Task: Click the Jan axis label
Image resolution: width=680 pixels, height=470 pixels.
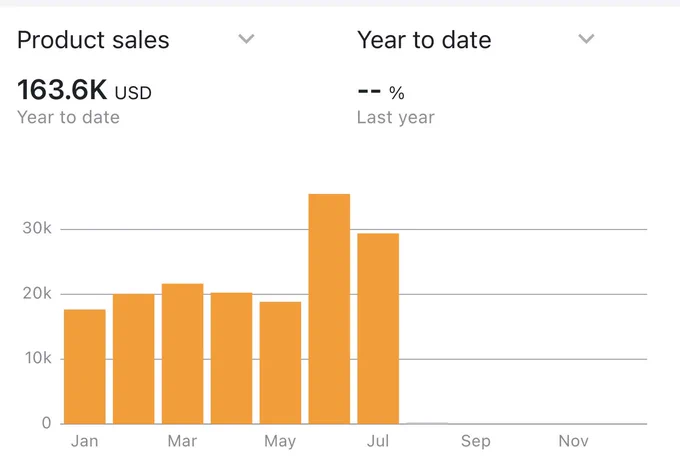Action: [x=85, y=441]
